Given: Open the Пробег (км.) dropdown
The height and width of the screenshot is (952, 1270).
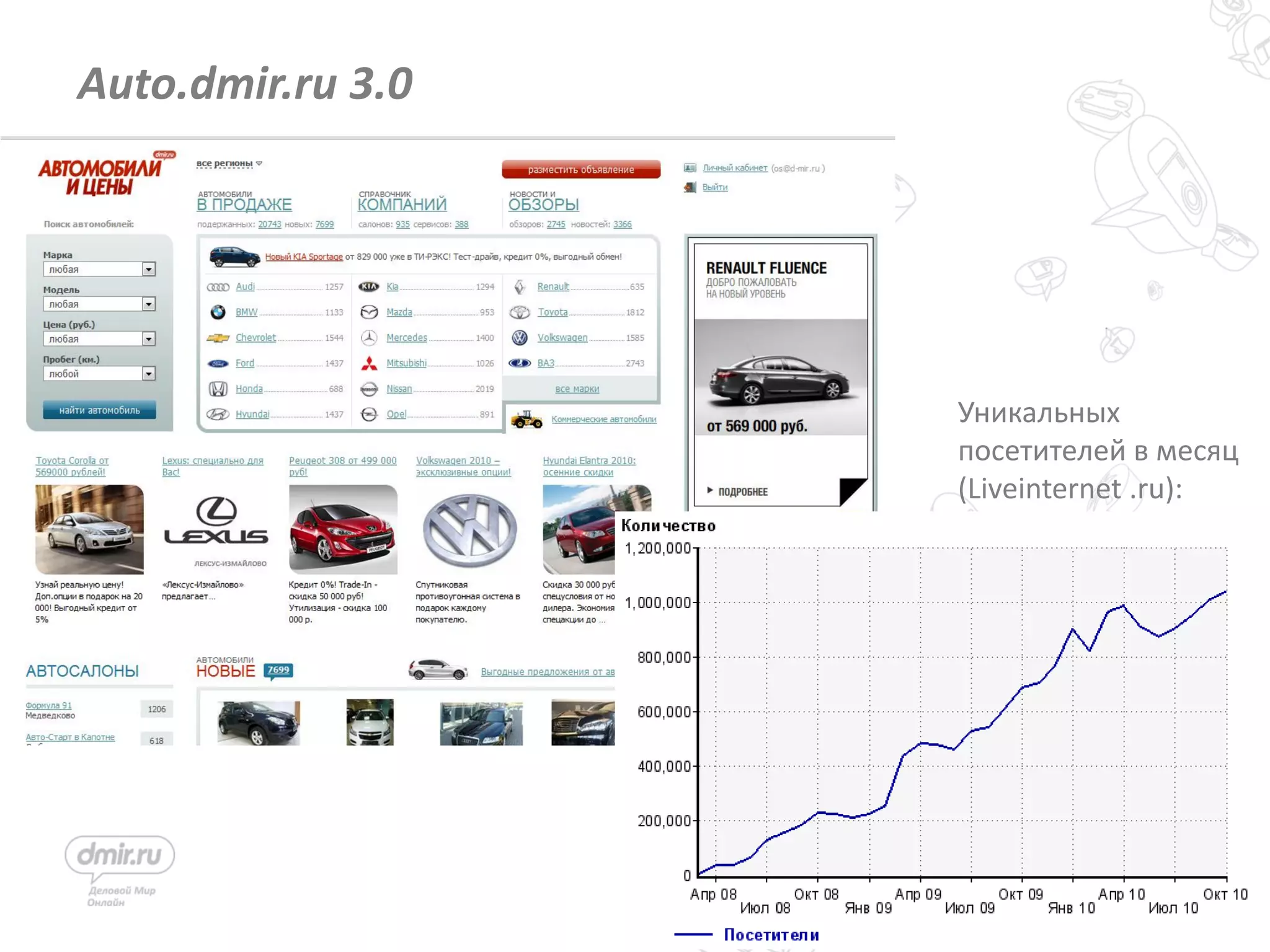Looking at the screenshot, I should (99, 373).
